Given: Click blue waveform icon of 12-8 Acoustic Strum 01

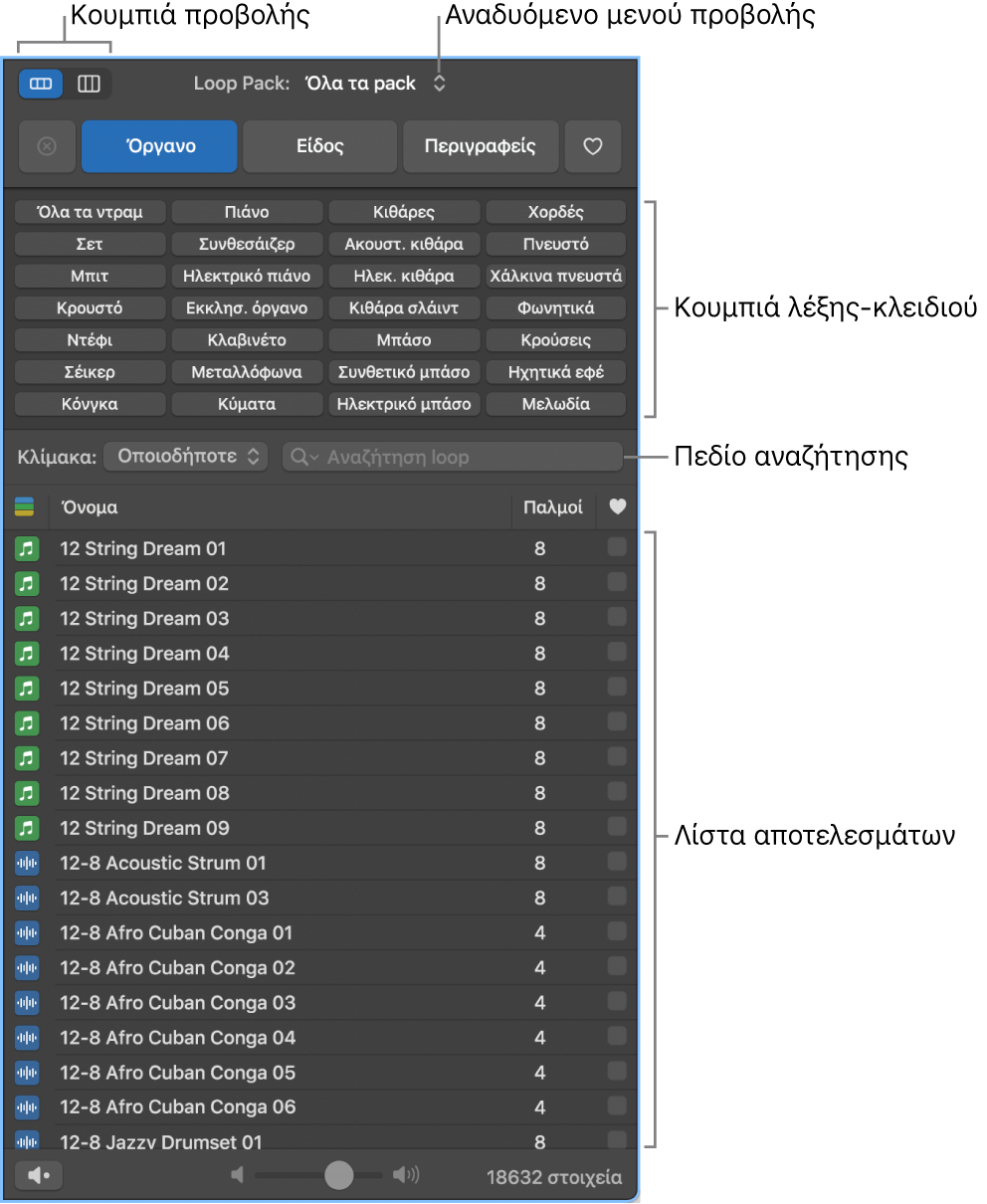Looking at the screenshot, I should click(x=27, y=863).
